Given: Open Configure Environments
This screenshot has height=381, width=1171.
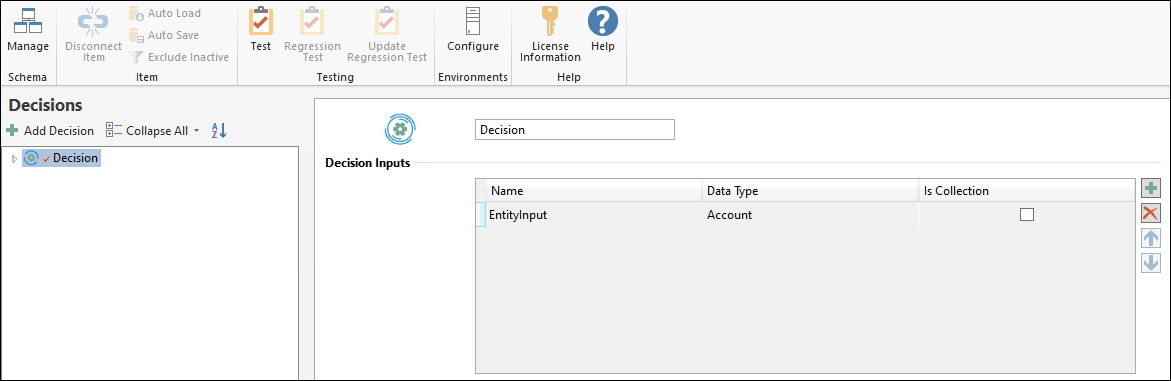Looking at the screenshot, I should click(473, 31).
